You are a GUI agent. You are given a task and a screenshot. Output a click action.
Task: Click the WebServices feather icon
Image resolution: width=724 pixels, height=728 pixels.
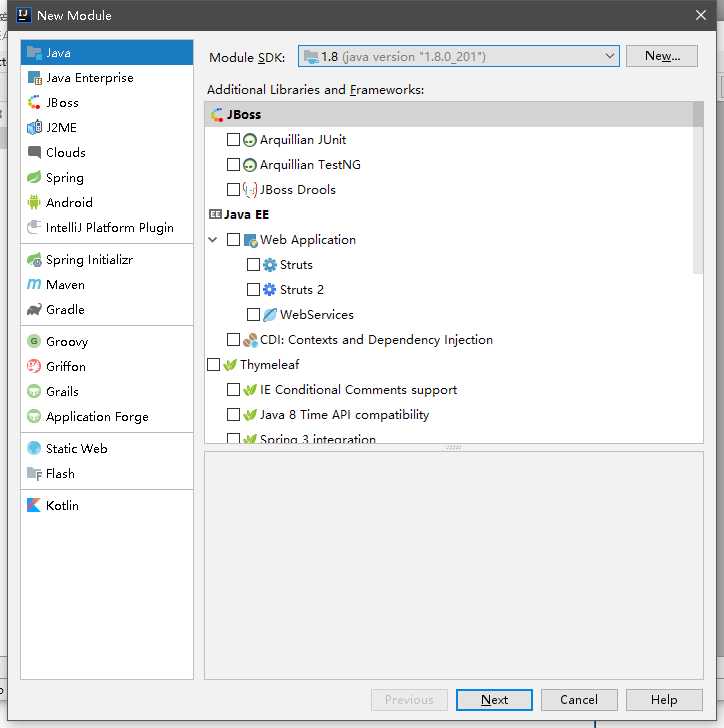click(x=270, y=314)
